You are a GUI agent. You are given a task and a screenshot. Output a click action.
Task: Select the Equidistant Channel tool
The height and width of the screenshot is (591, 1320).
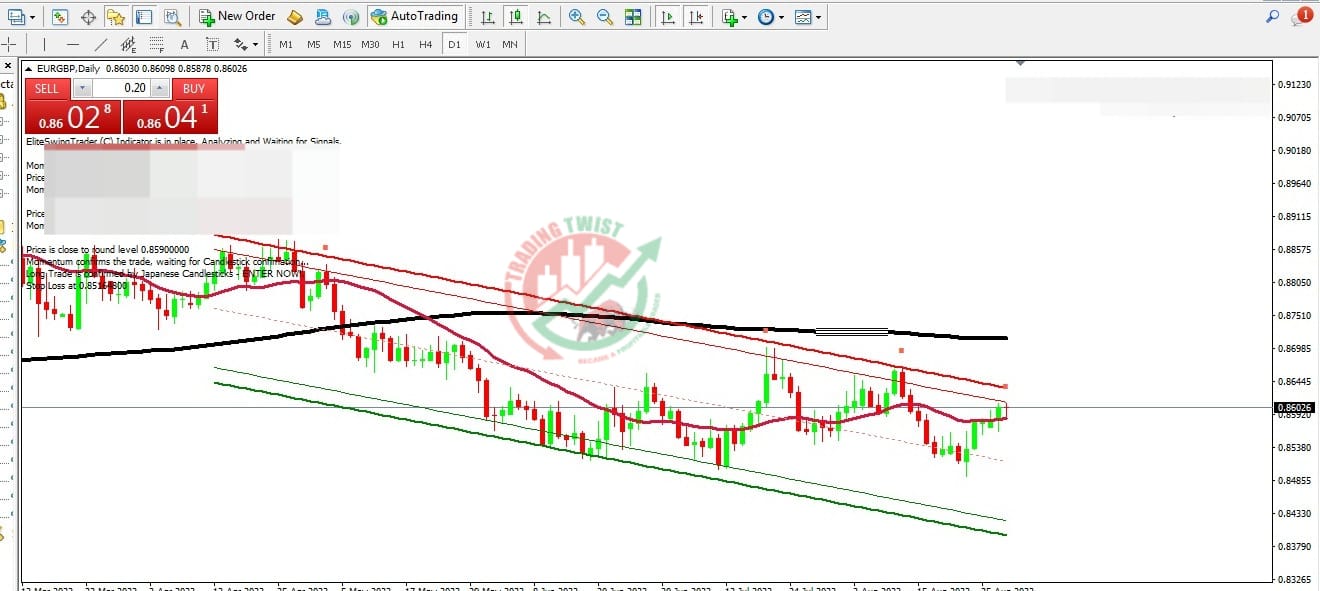point(129,44)
